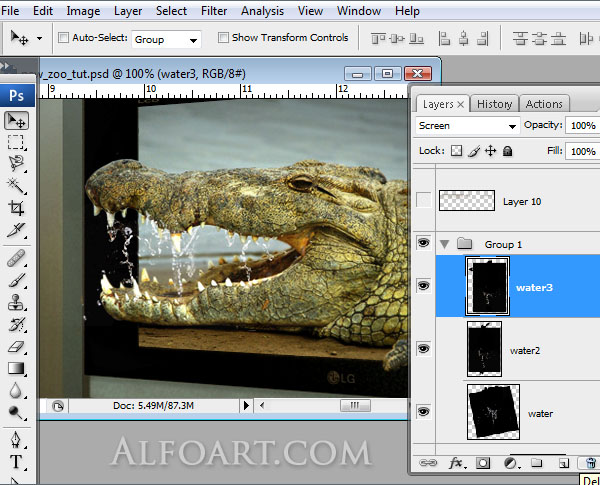Open the Layer menu
600x485 pixels.
pos(128,11)
